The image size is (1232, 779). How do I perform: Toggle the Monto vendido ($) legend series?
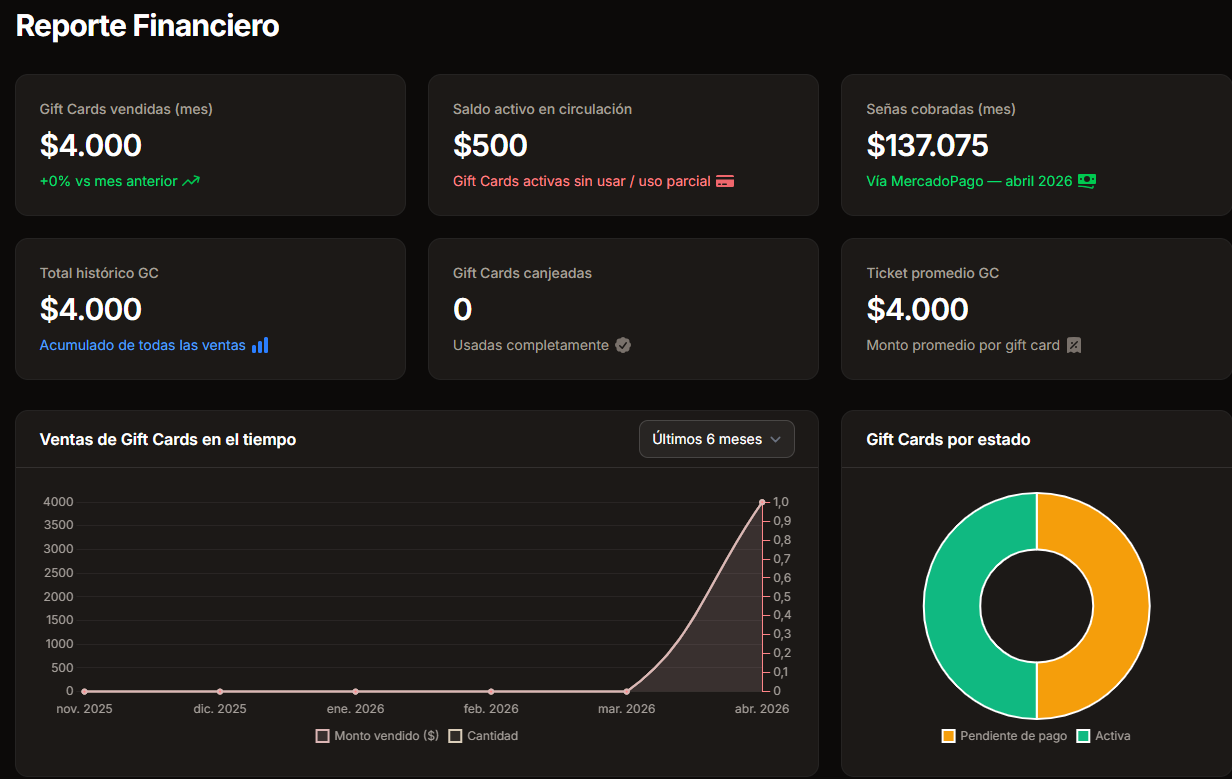pos(377,736)
